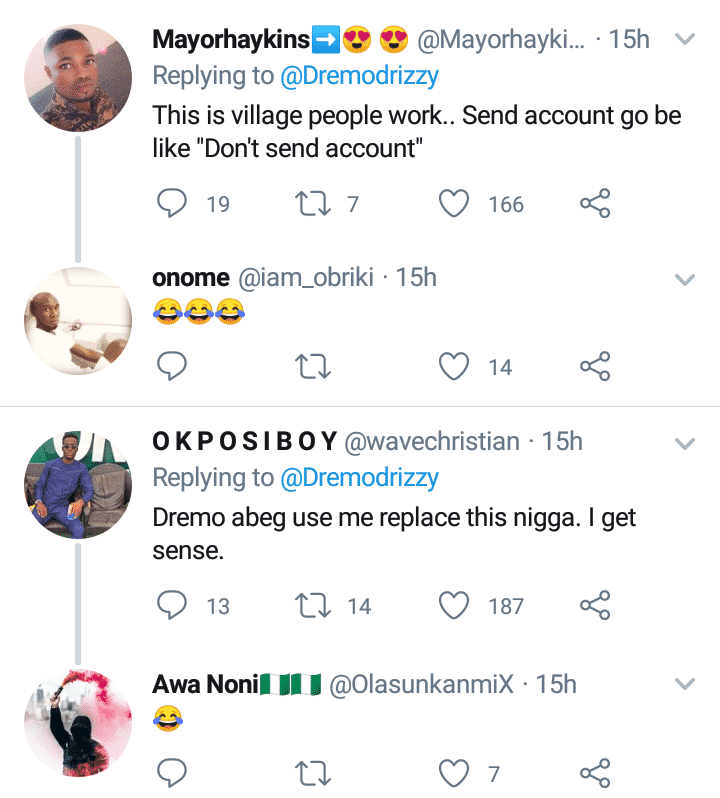Share onome's tweet

click(x=595, y=367)
